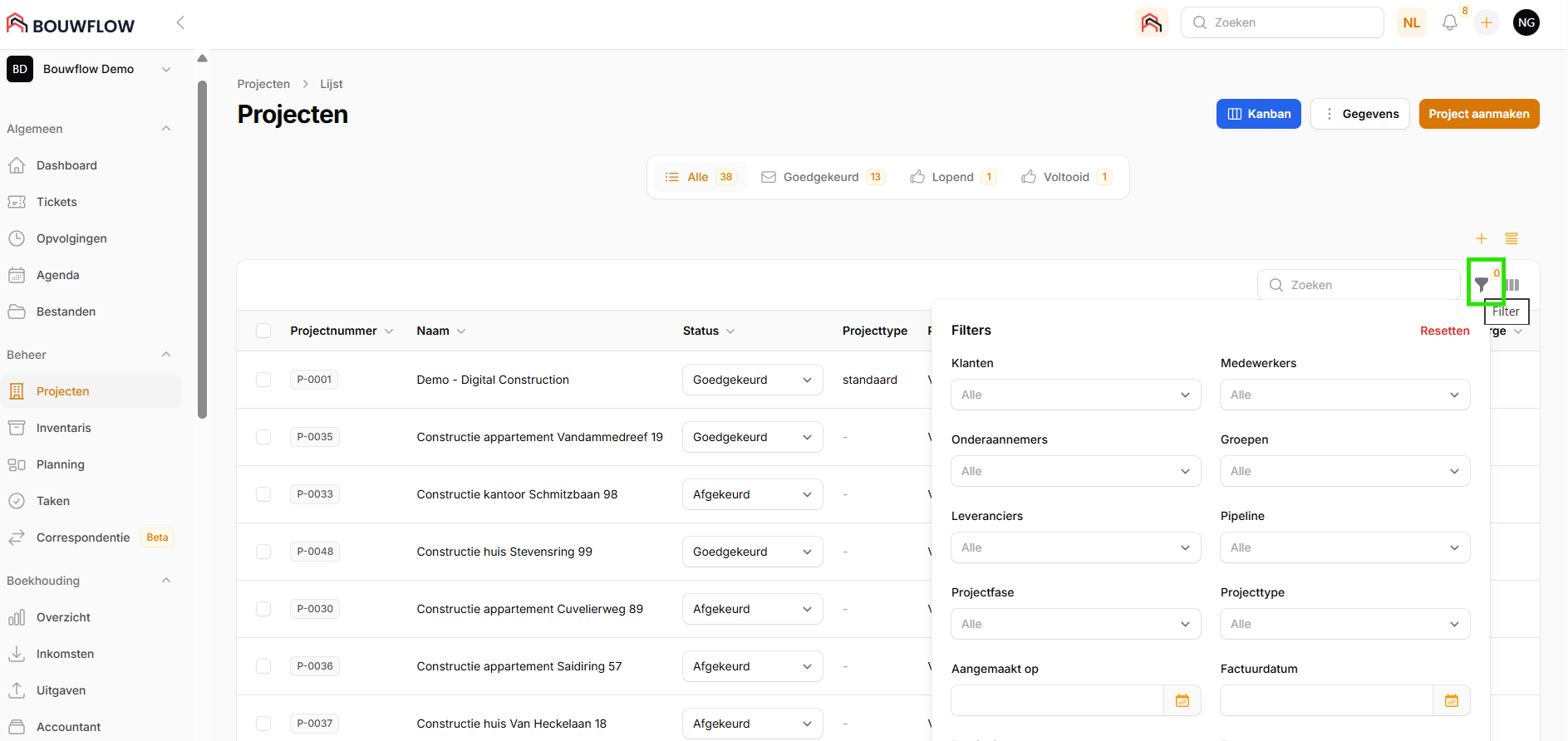
Task: Click the sidebar vertical scrollbar
Action: (202, 249)
